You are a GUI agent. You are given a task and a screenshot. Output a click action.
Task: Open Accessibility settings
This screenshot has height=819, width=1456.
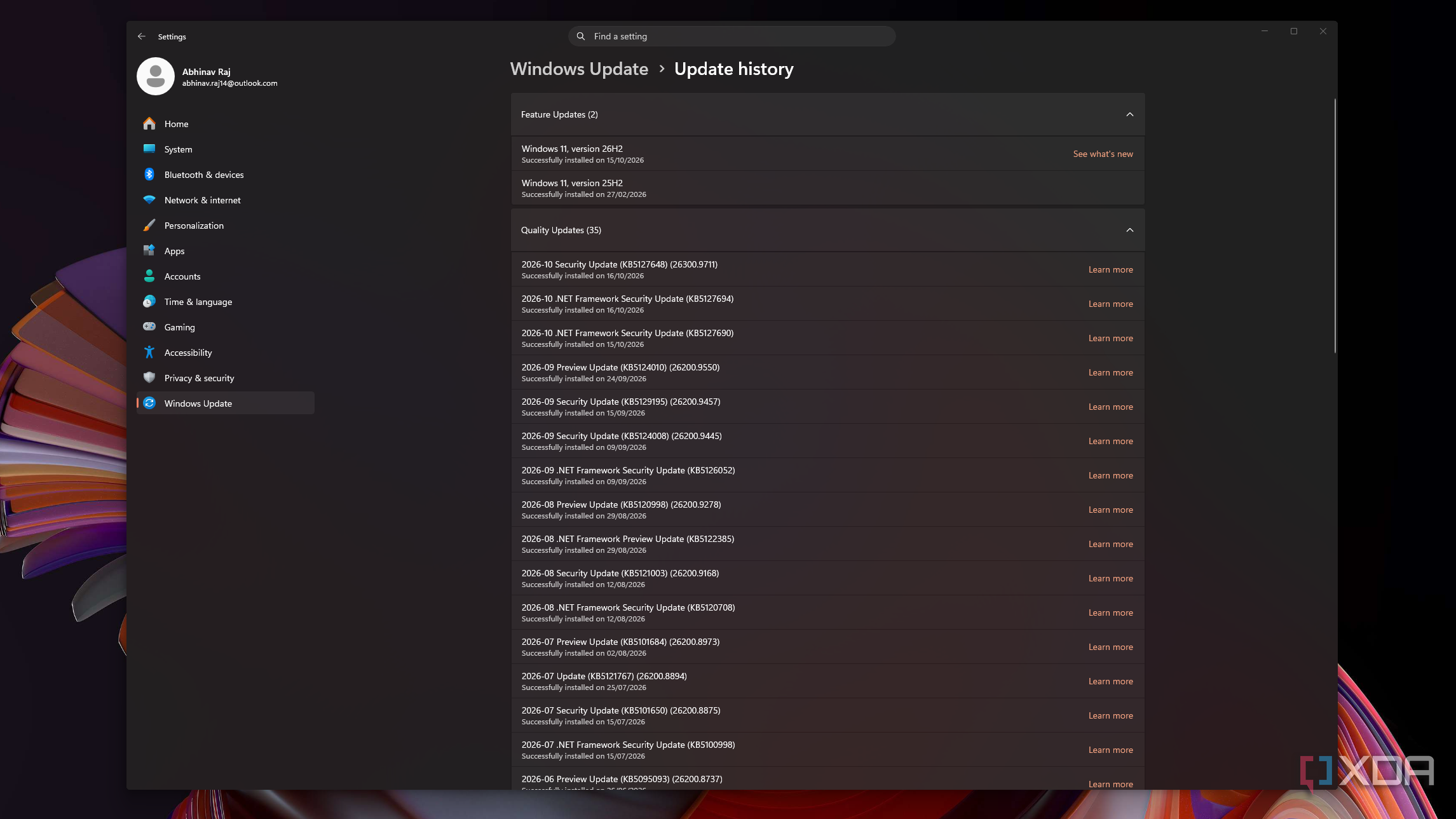[x=226, y=353]
